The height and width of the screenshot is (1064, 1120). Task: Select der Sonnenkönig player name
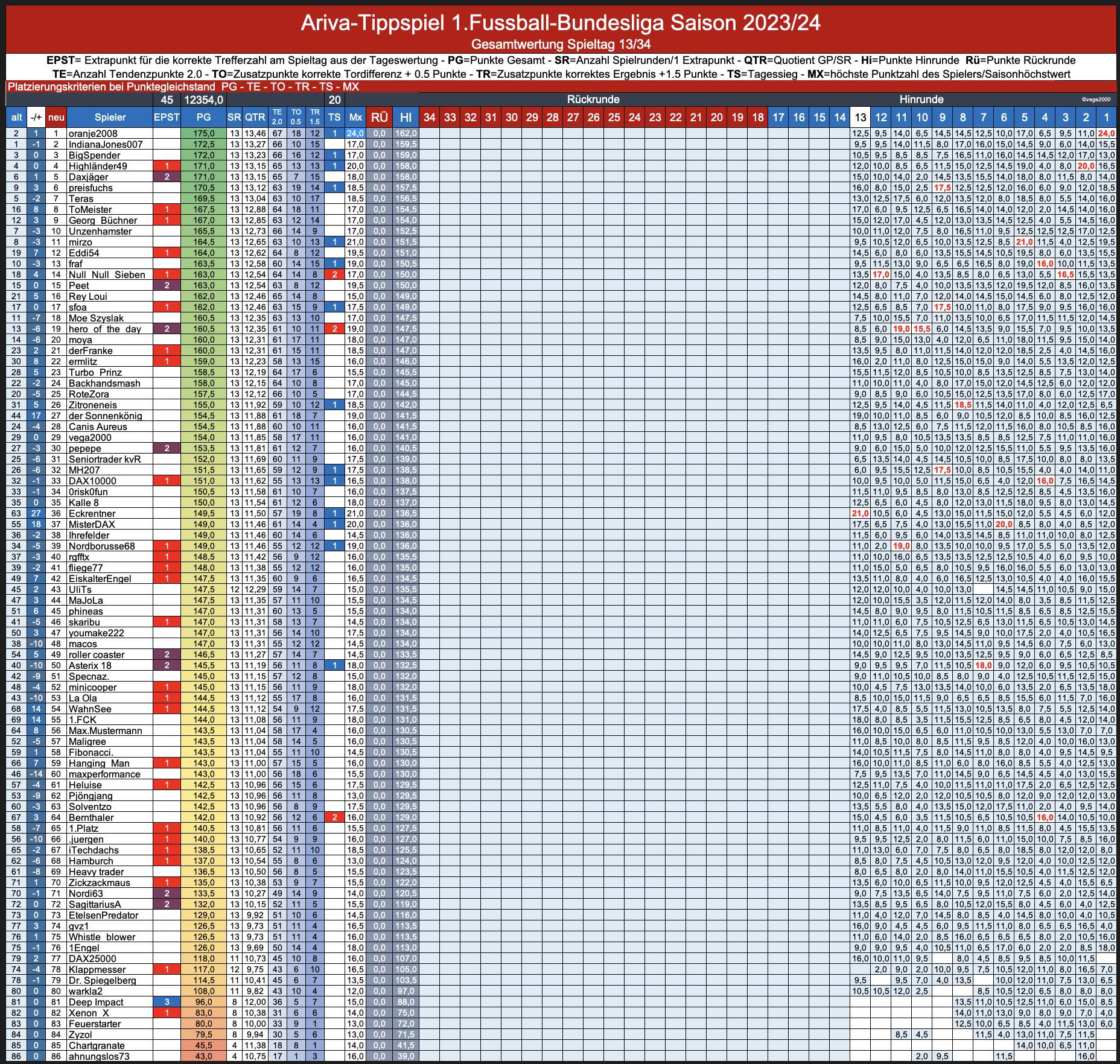[x=105, y=416]
